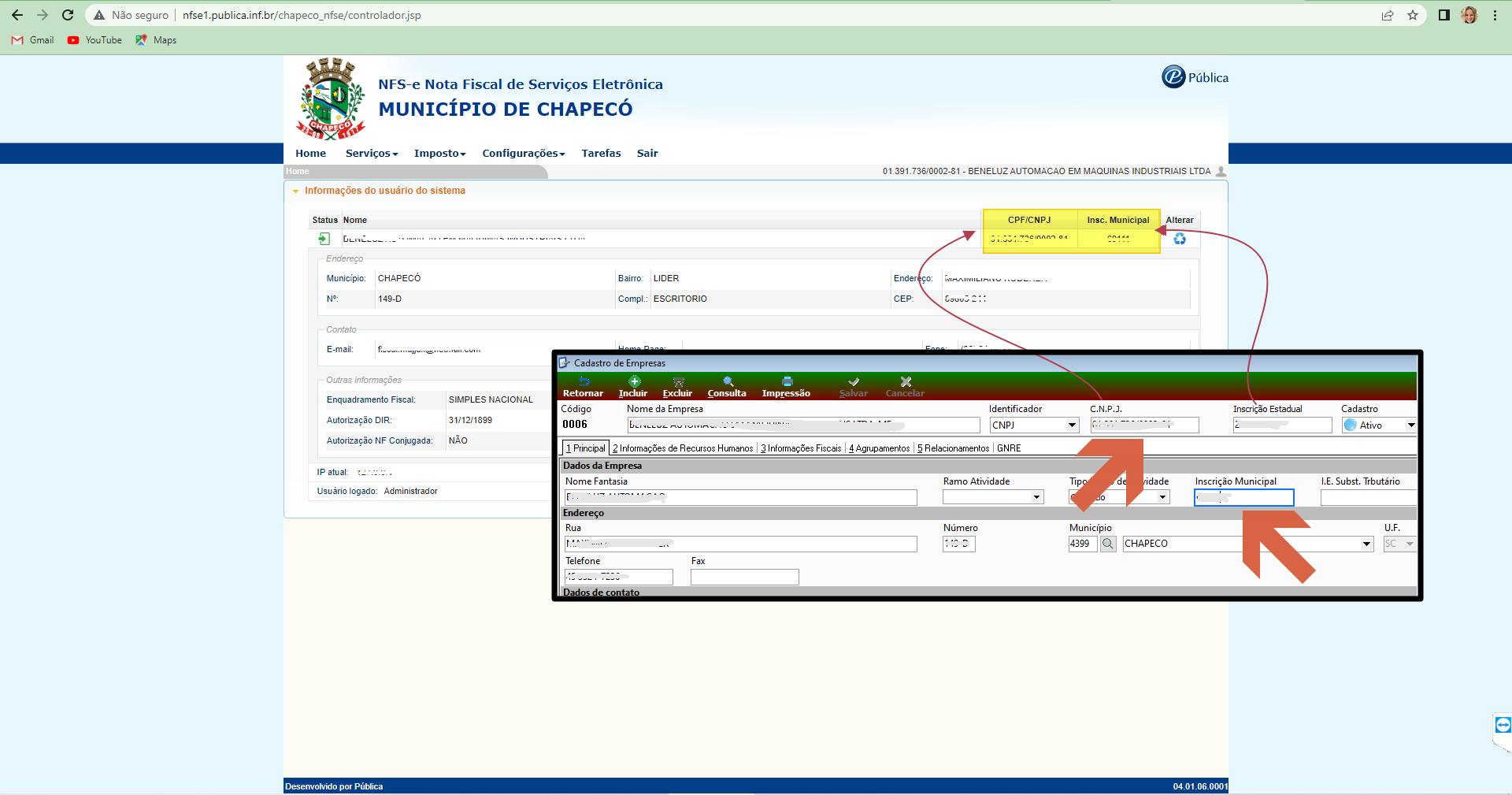Open the Ramo Atividade dropdown
Viewport: 1512px width, 795px height.
[1037, 497]
